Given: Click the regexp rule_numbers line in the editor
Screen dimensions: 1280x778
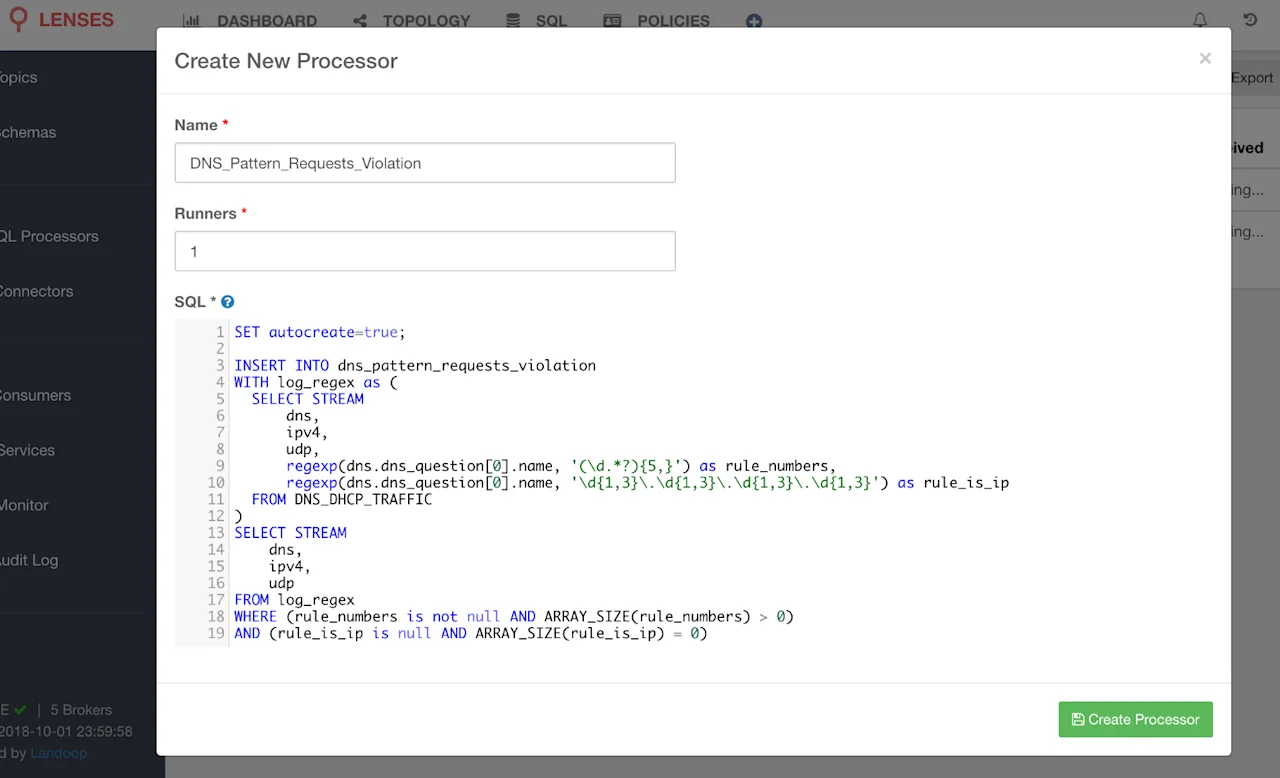Looking at the screenshot, I should tap(560, 466).
